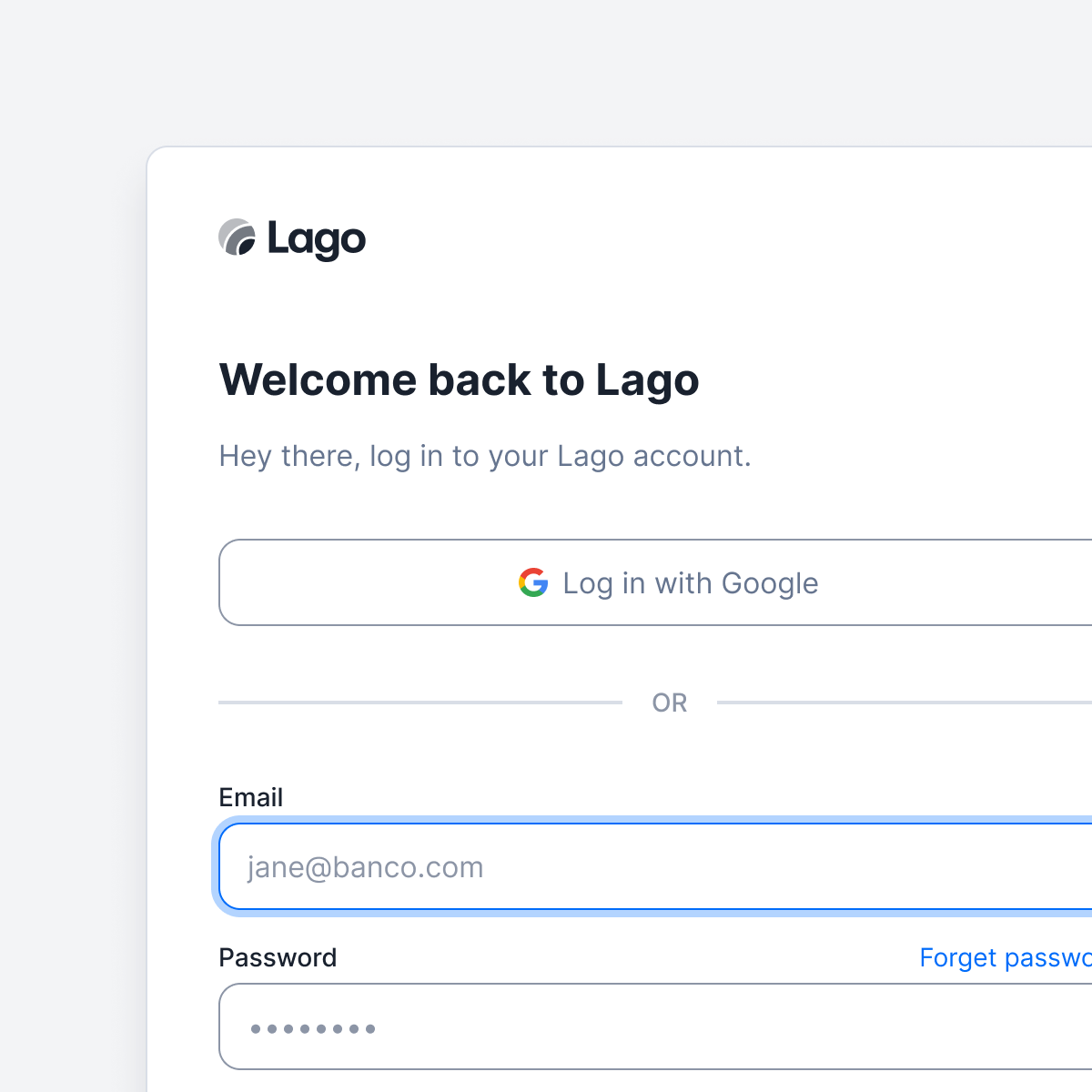
Task: Click the divider line left of OR
Action: coord(420,703)
